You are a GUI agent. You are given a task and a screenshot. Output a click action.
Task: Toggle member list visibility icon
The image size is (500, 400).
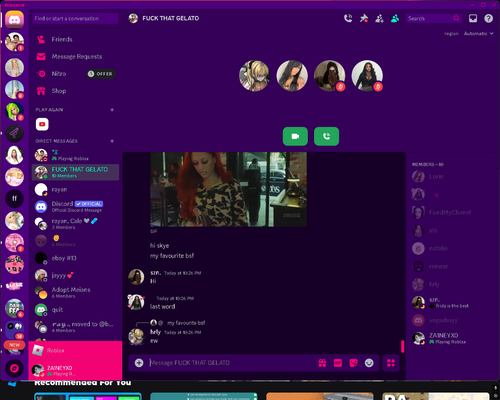395,18
